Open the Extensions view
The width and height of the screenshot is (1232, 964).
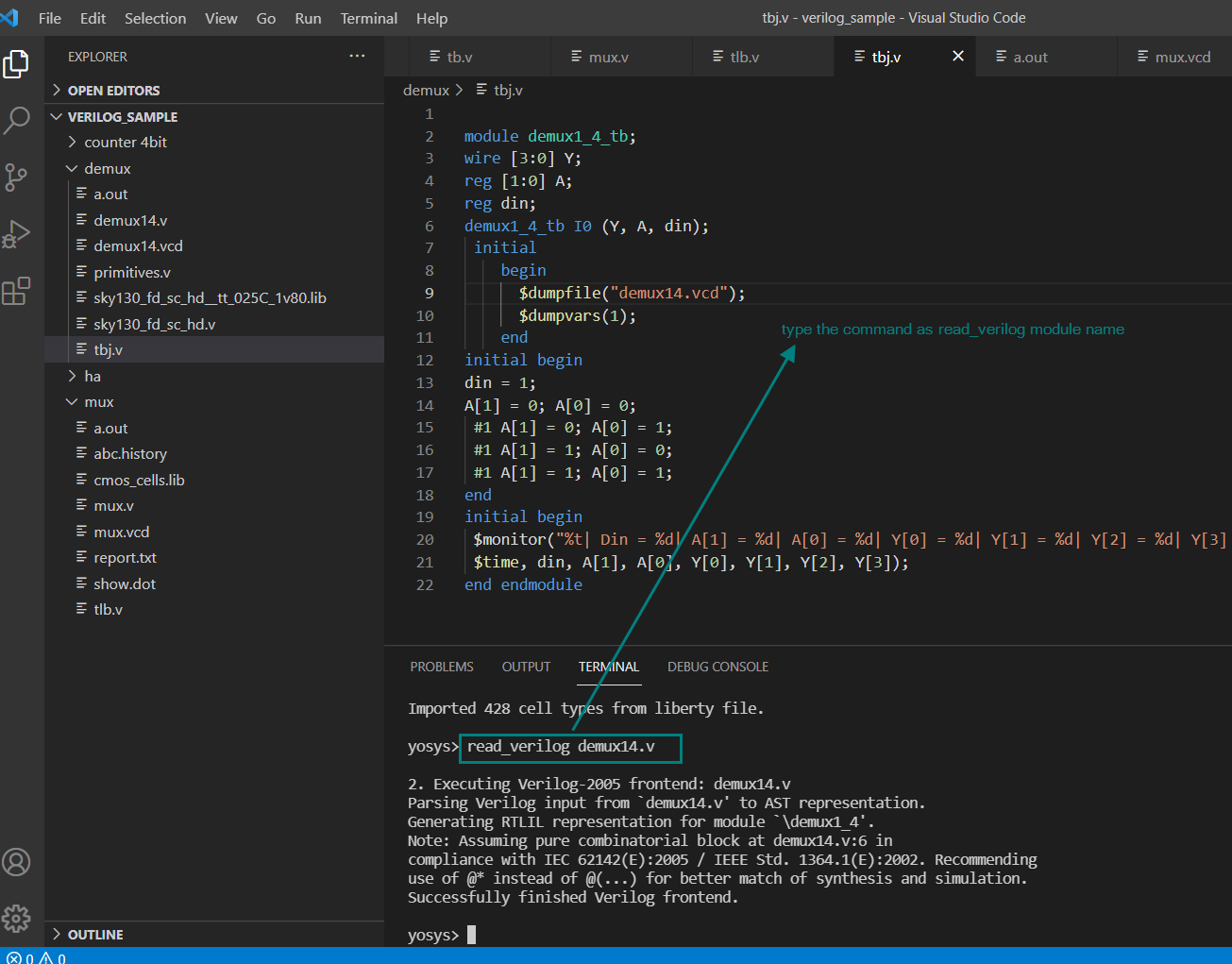(x=17, y=291)
